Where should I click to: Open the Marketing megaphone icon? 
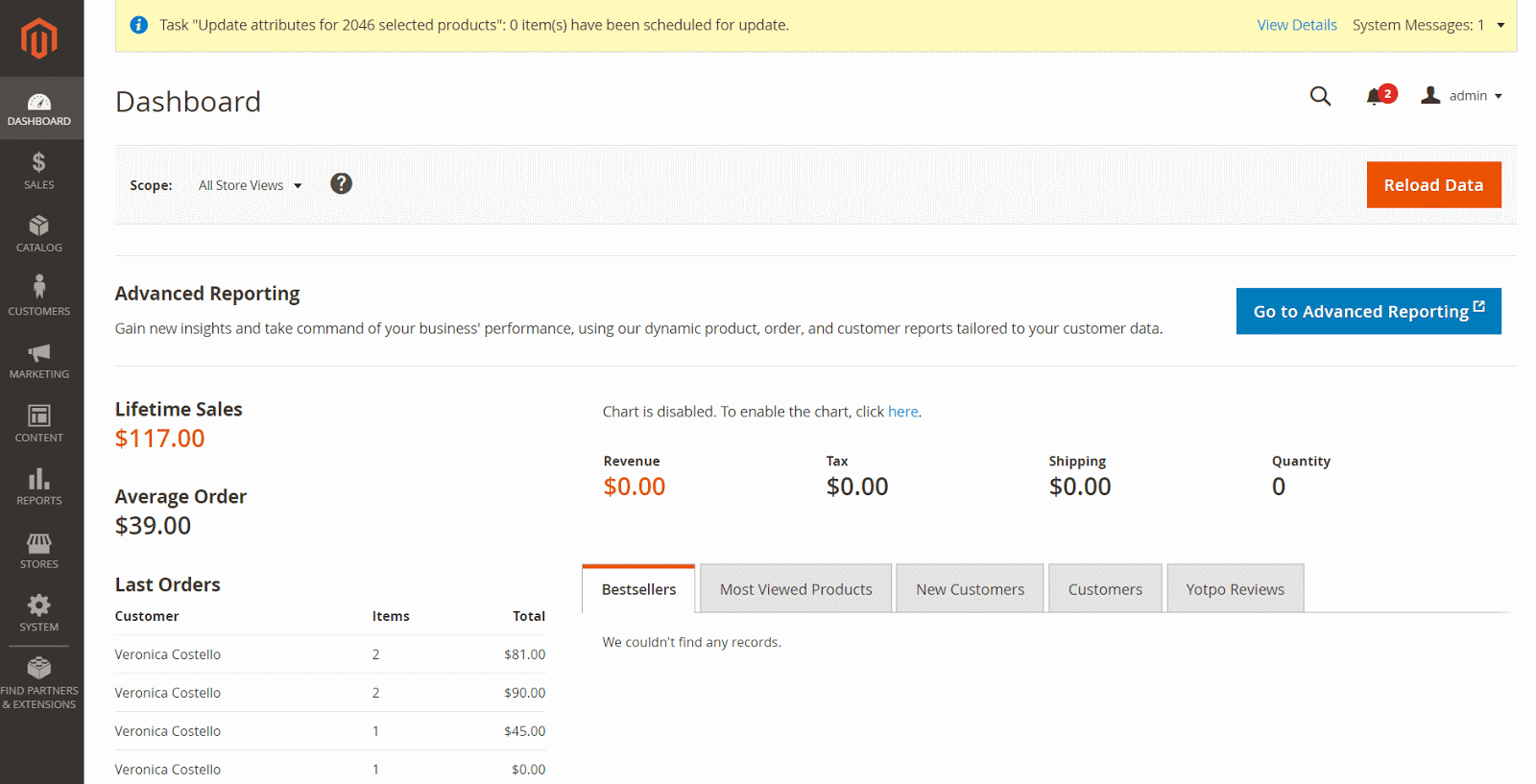click(39, 353)
